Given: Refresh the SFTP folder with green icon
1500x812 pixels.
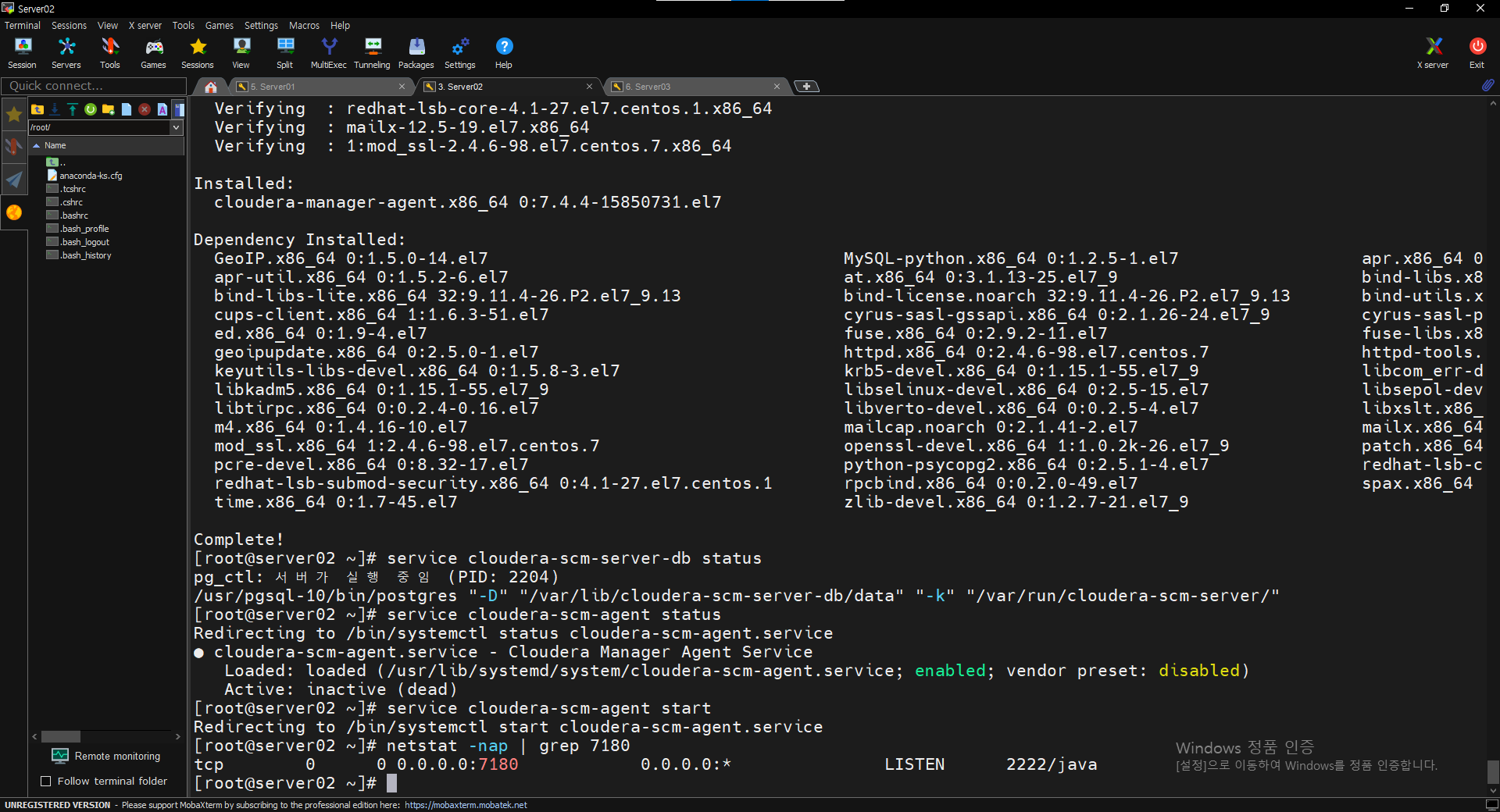Looking at the screenshot, I should point(91,109).
